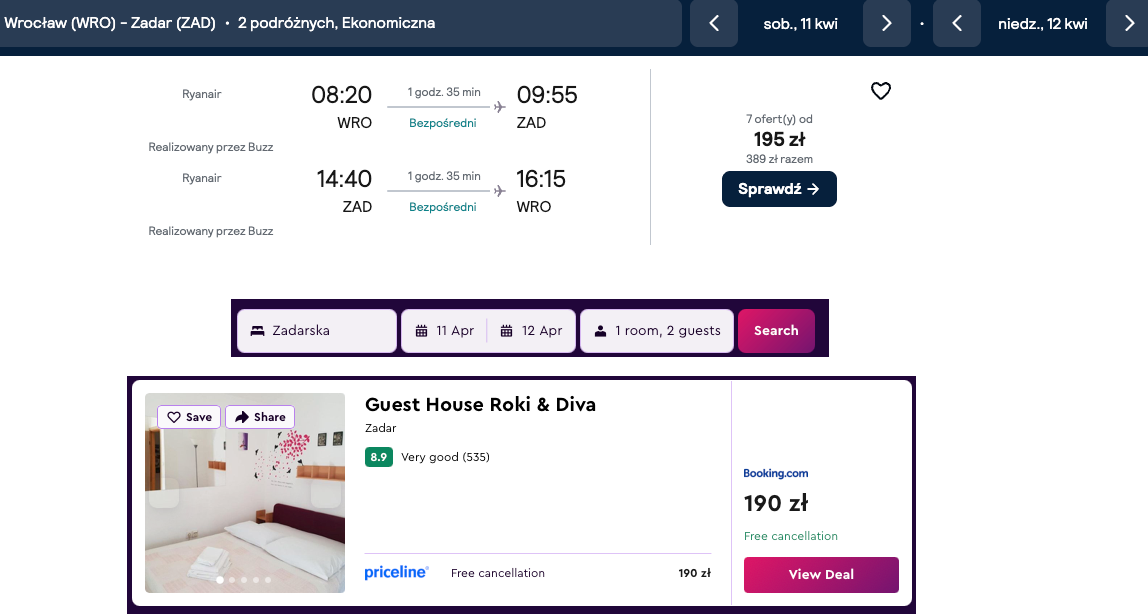Go to previous departure date
The width and height of the screenshot is (1148, 614).
(714, 24)
